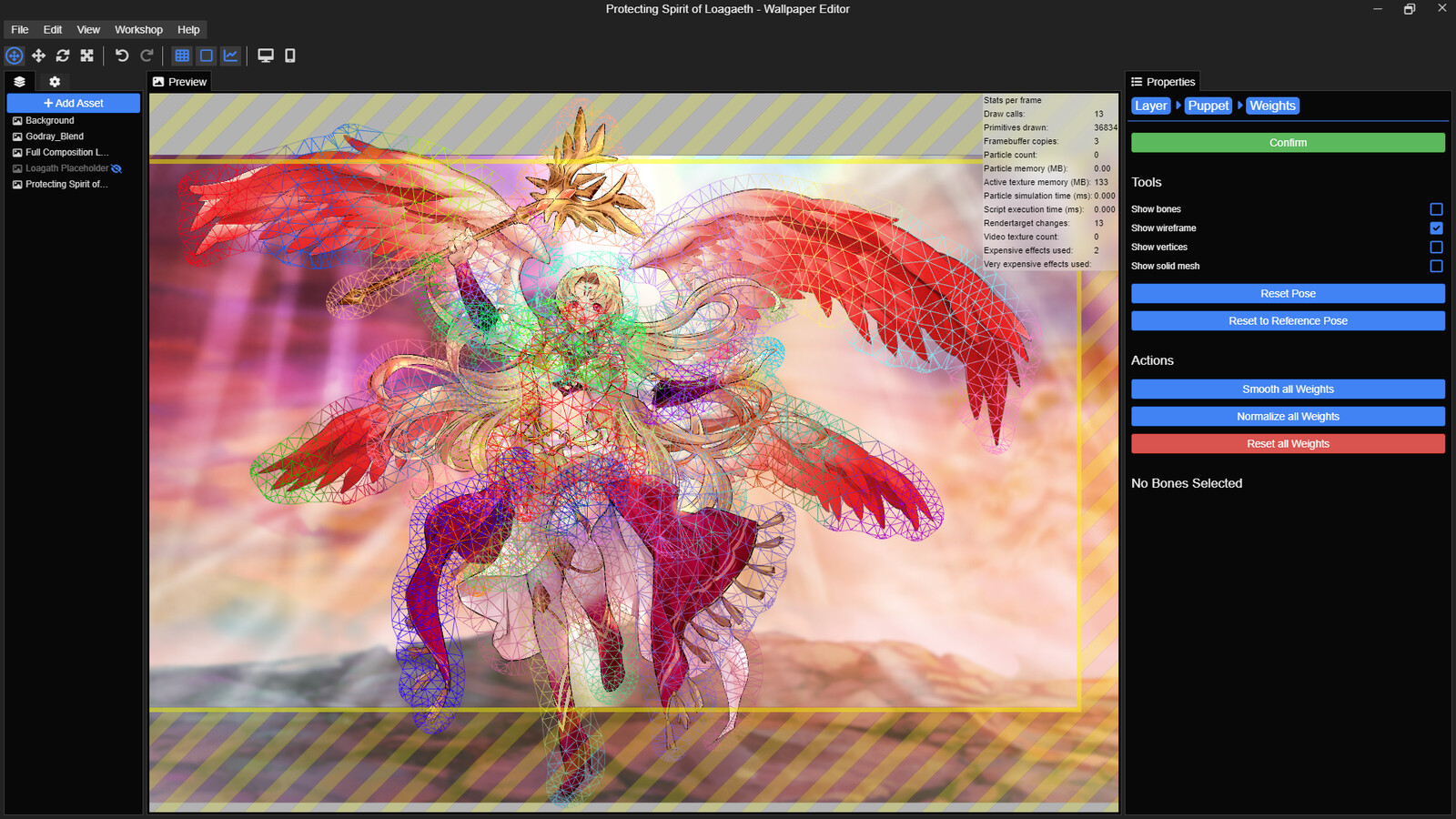Click the 'No Bones Selected' label
The image size is (1456, 819).
click(1187, 483)
